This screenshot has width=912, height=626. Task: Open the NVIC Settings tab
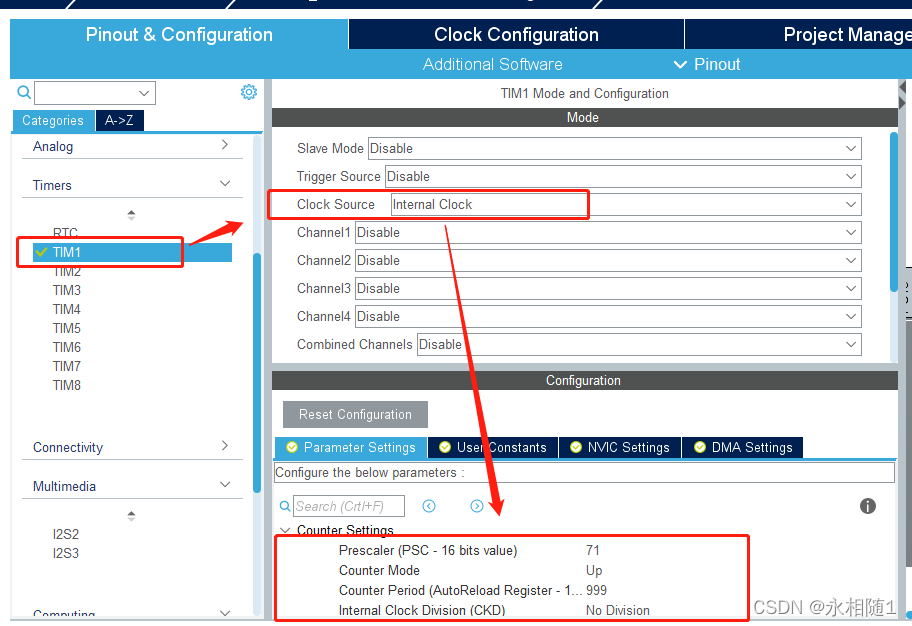coord(620,447)
